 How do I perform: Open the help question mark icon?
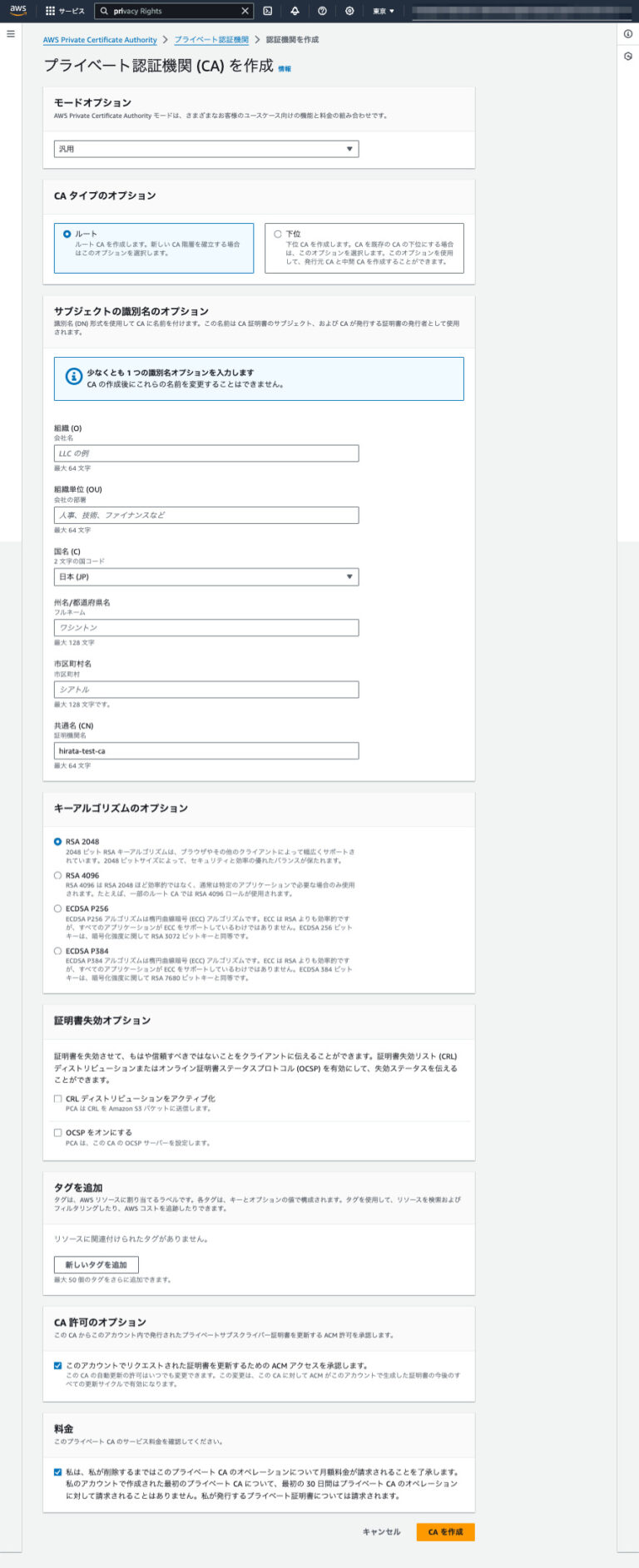[x=322, y=11]
